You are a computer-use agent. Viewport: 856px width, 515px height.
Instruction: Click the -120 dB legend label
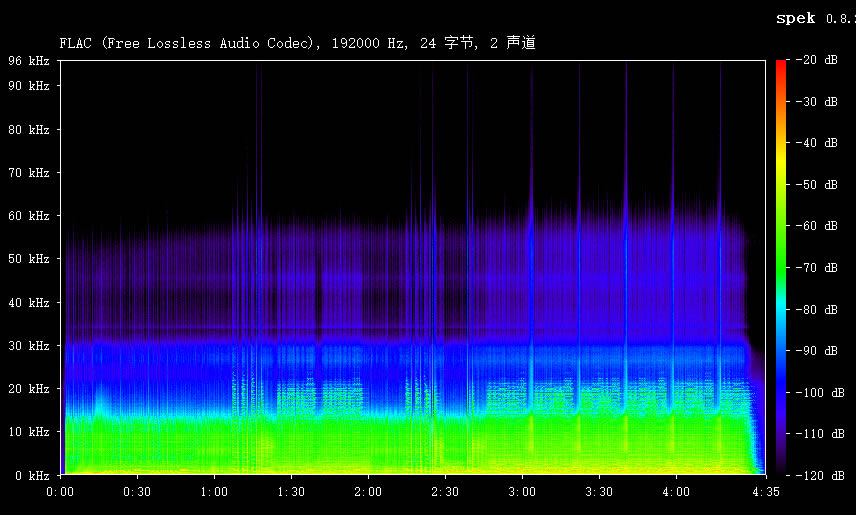820,475
